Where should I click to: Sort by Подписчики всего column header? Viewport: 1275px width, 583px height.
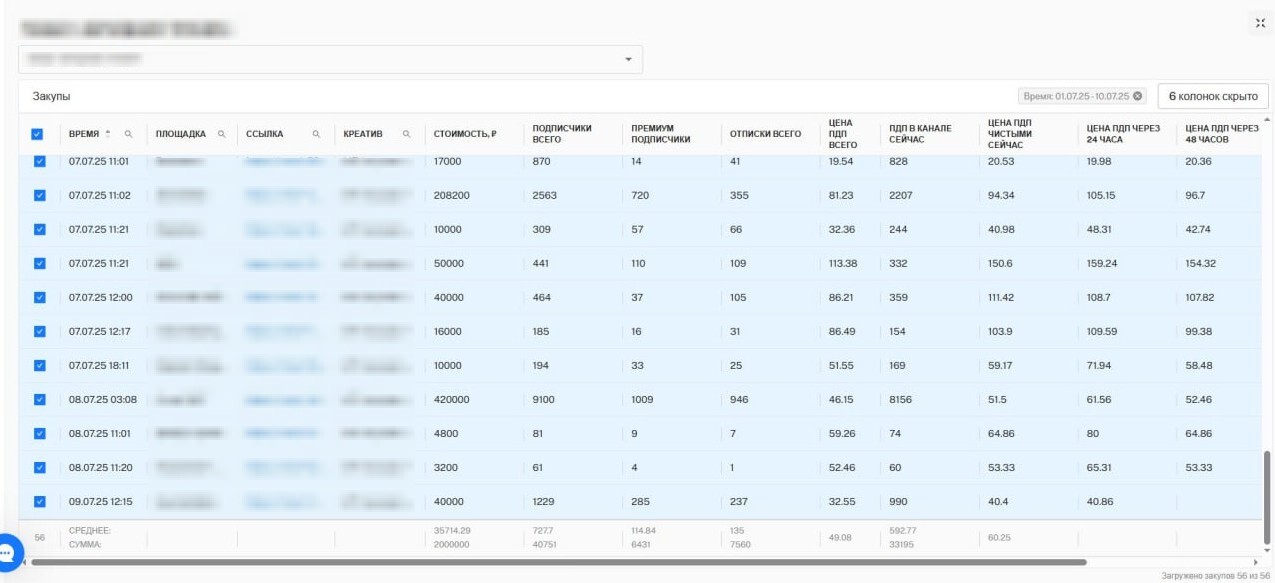tap(562, 134)
